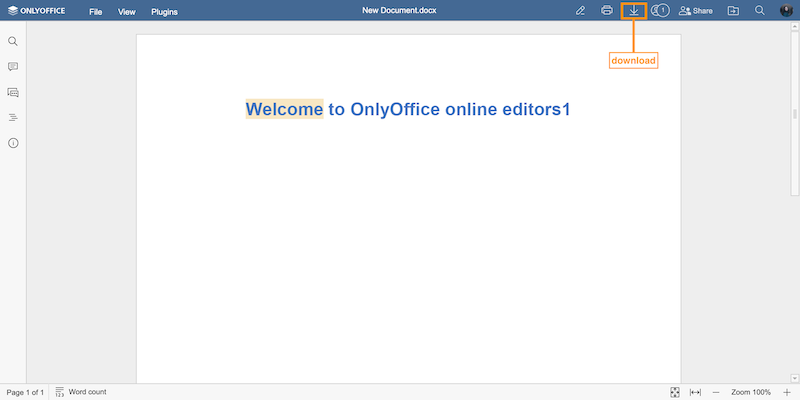Open the About info icon in sidebar
The image size is (800, 400).
pos(13,143)
